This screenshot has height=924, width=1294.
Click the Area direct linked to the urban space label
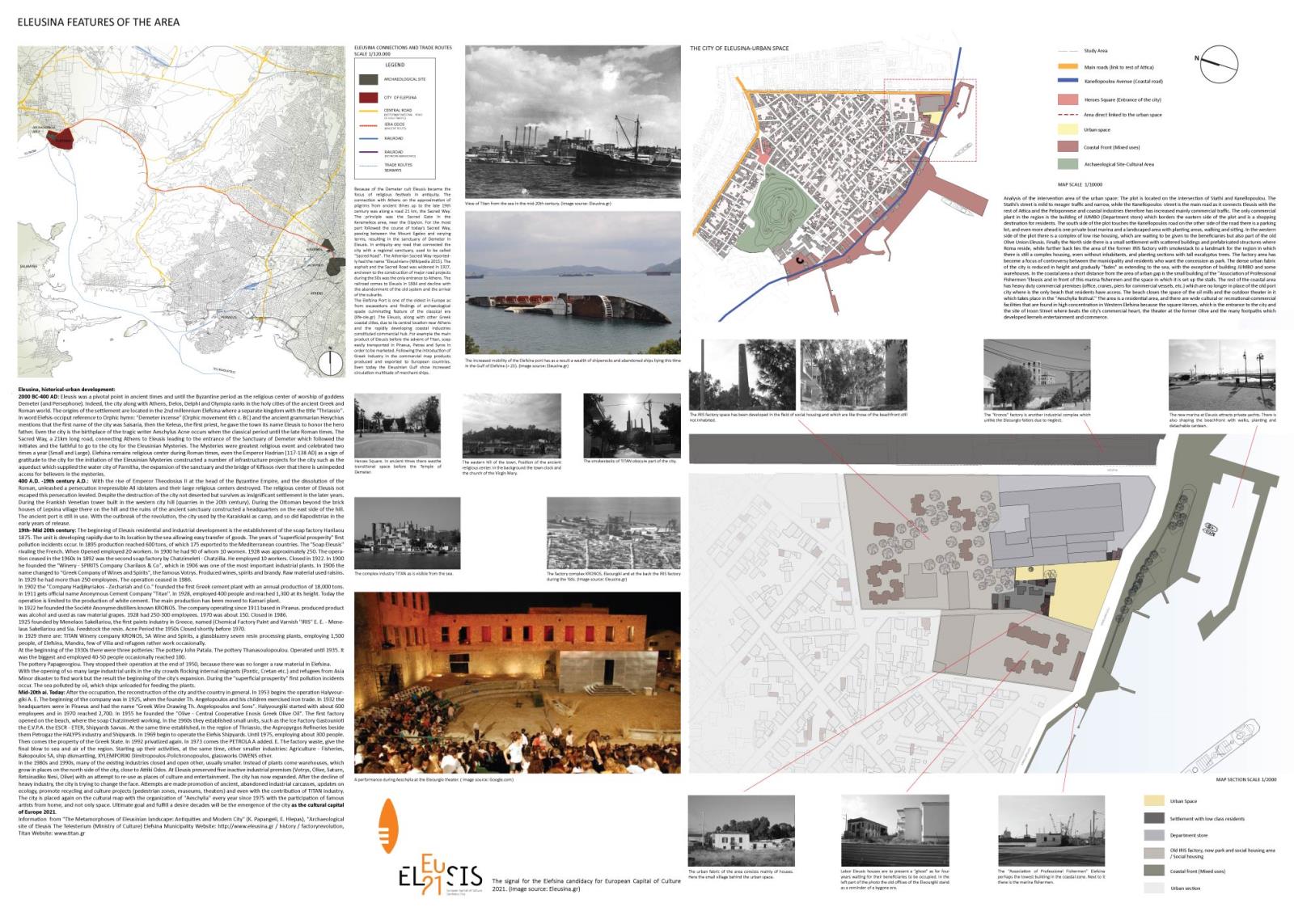click(x=1123, y=115)
